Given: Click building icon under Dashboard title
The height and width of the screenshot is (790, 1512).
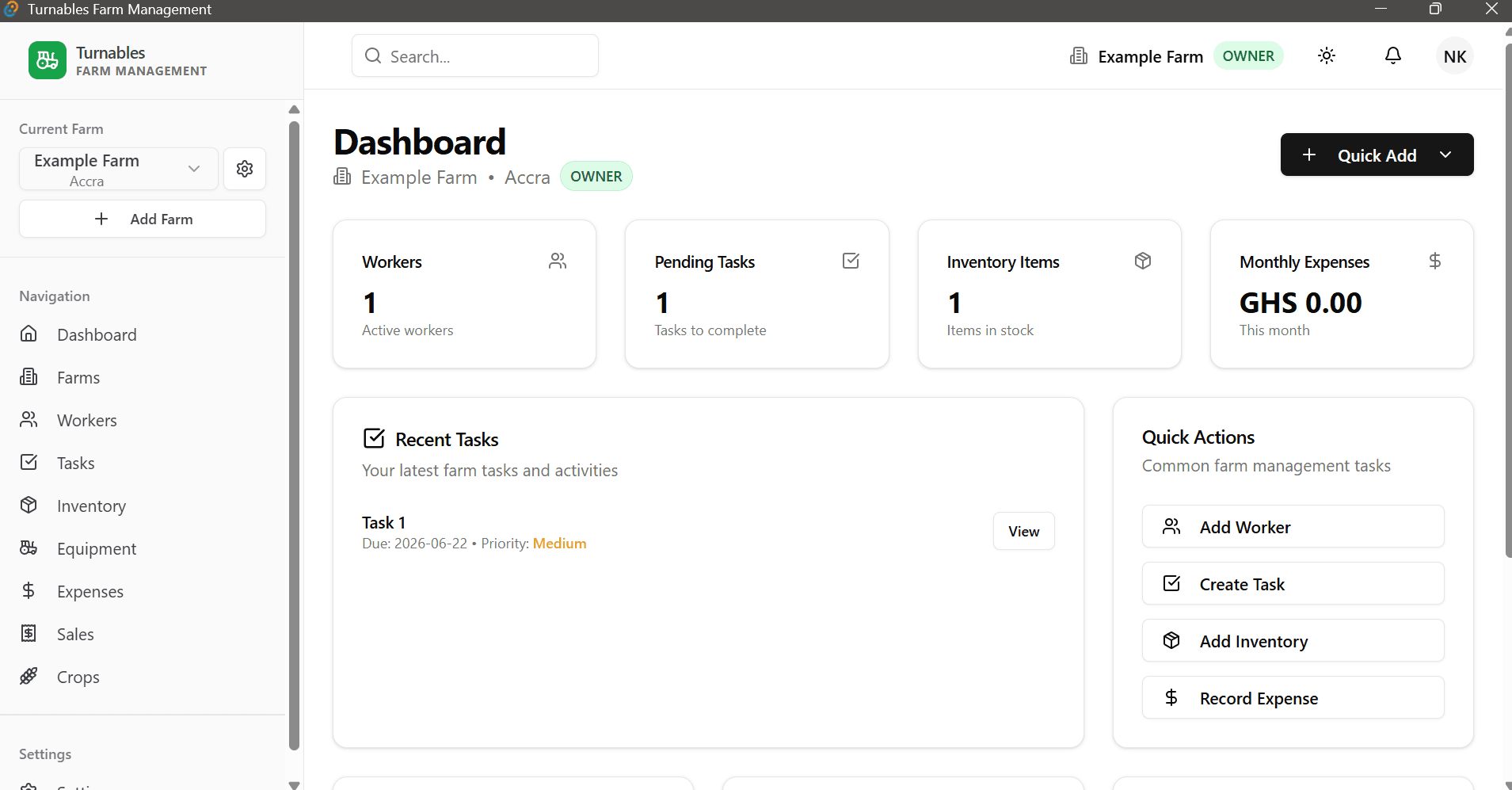Looking at the screenshot, I should [342, 176].
